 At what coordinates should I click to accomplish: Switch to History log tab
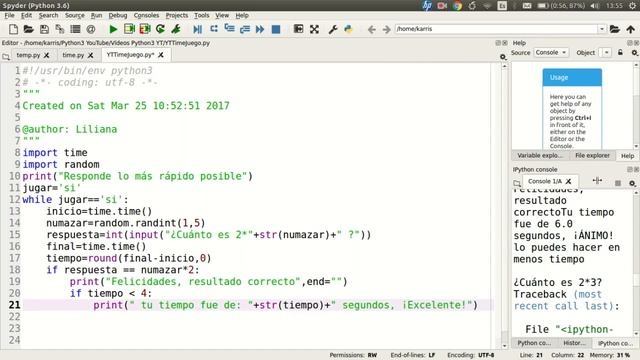[574, 343]
